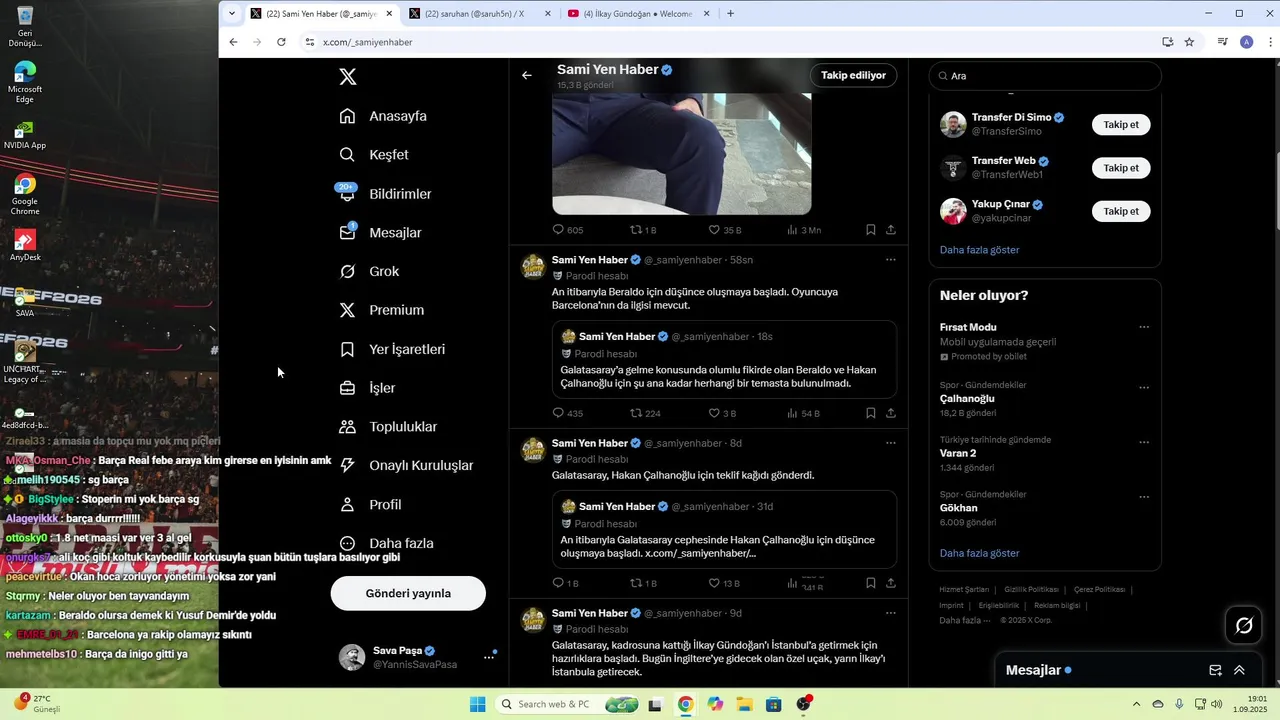Expand Daha fazla menu in the sidebar

click(x=387, y=544)
